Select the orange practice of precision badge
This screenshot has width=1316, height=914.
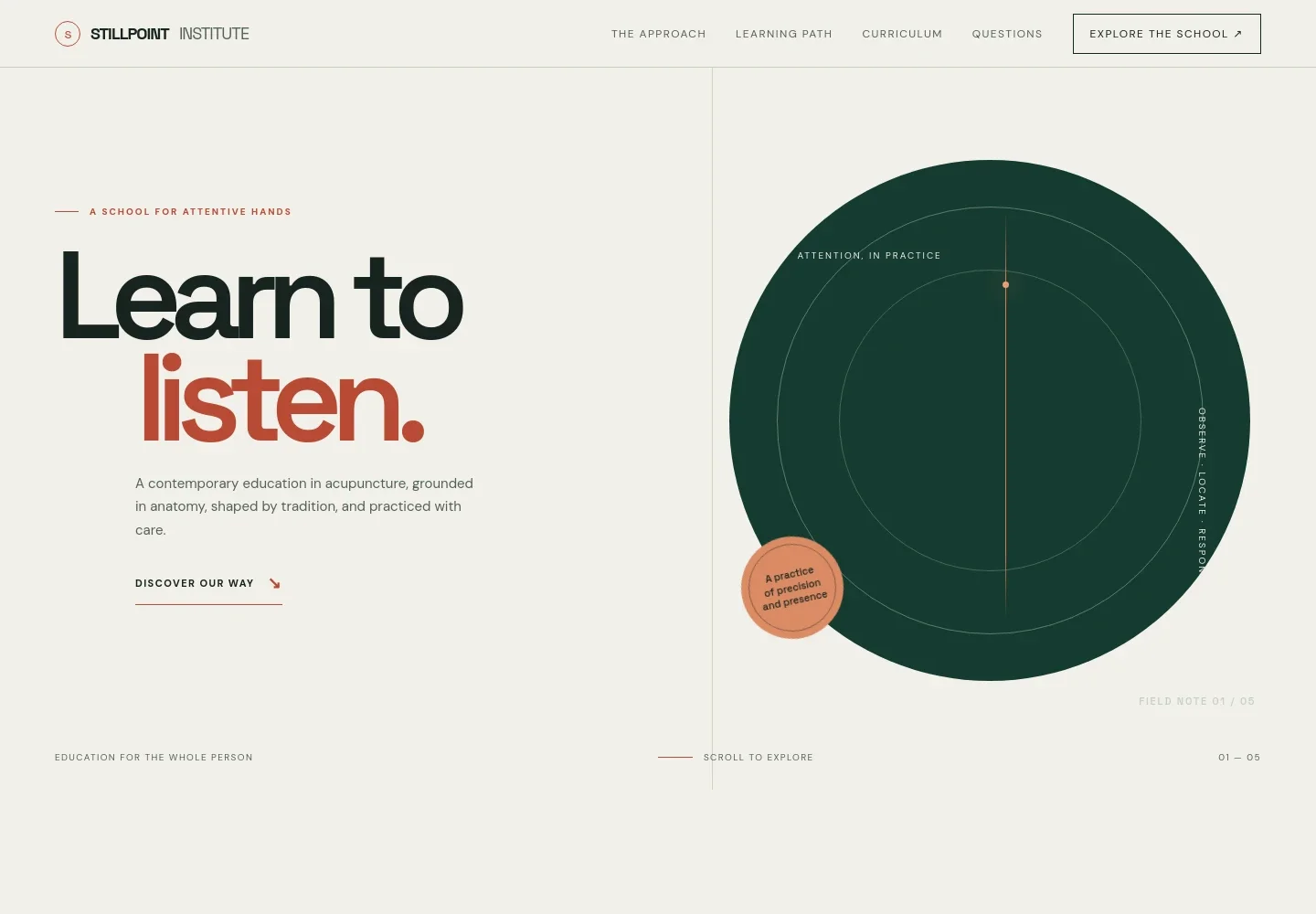[792, 588]
